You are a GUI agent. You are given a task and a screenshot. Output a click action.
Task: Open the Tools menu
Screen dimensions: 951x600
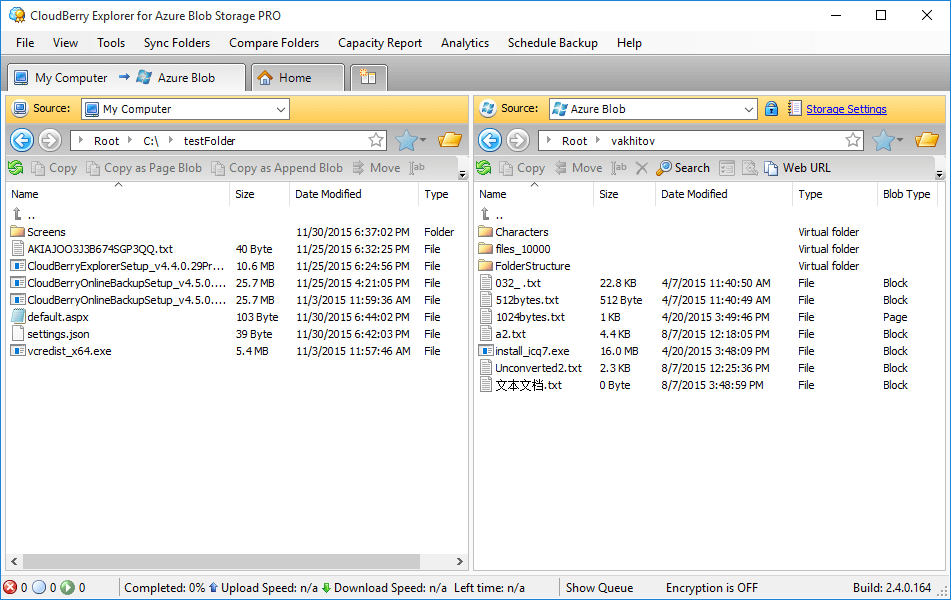111,43
